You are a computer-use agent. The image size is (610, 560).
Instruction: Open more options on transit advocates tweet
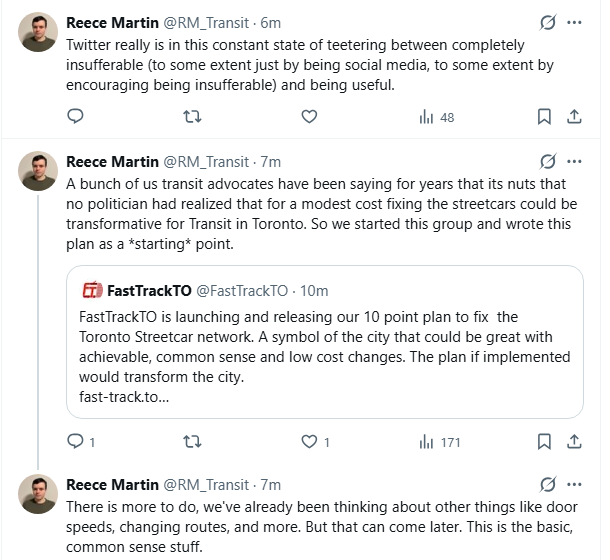tap(574, 161)
